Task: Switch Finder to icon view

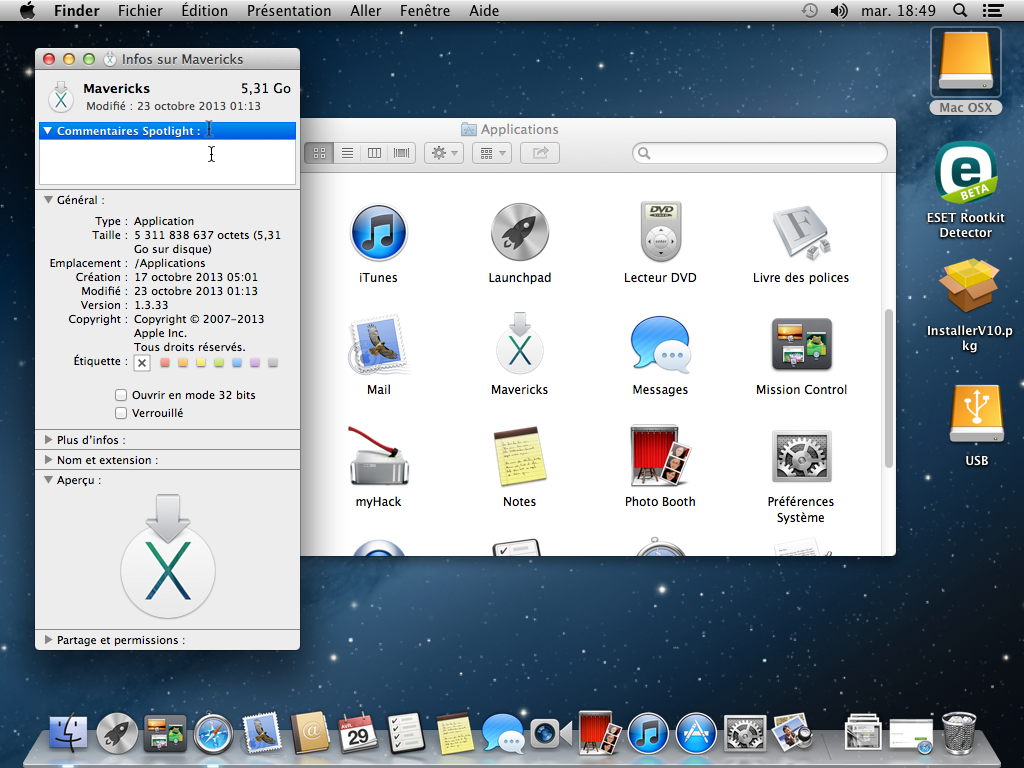Action: (319, 153)
